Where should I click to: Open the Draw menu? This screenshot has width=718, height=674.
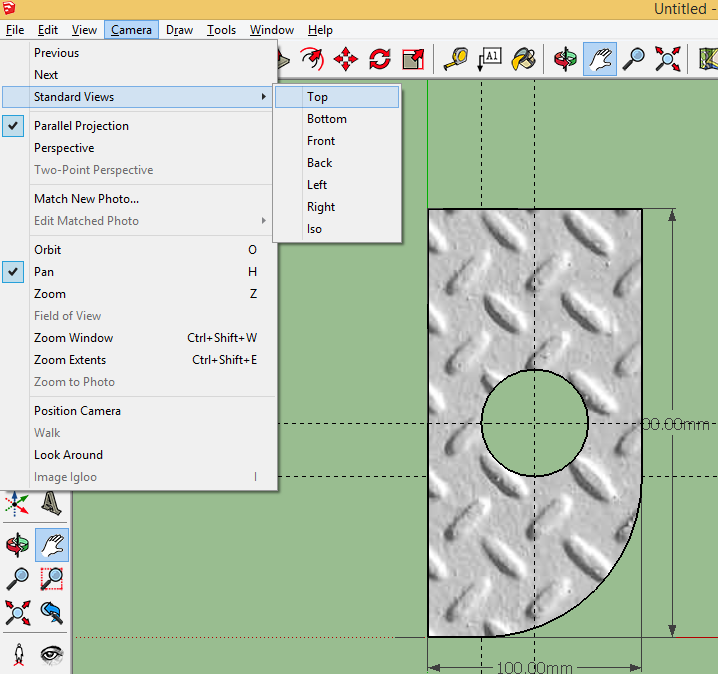coord(179,30)
